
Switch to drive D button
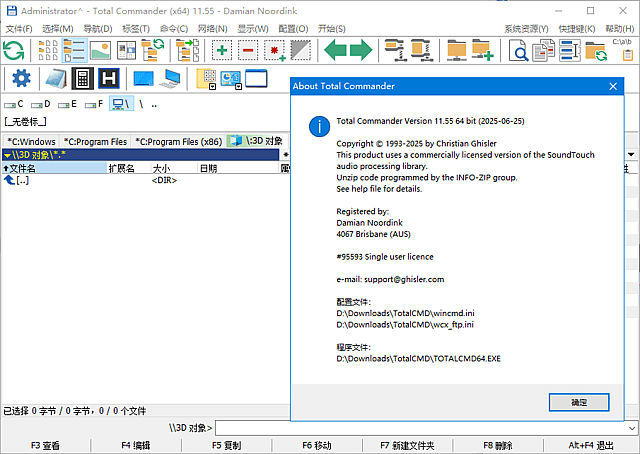tap(41, 104)
